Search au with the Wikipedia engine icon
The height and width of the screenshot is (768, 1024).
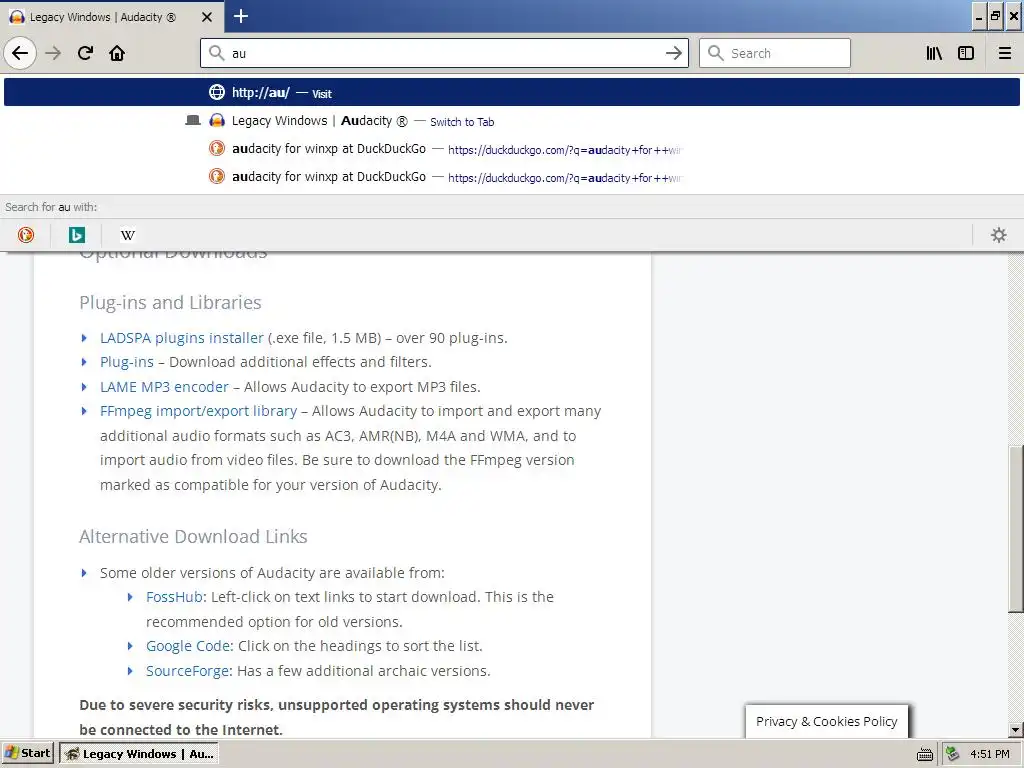[x=128, y=235]
